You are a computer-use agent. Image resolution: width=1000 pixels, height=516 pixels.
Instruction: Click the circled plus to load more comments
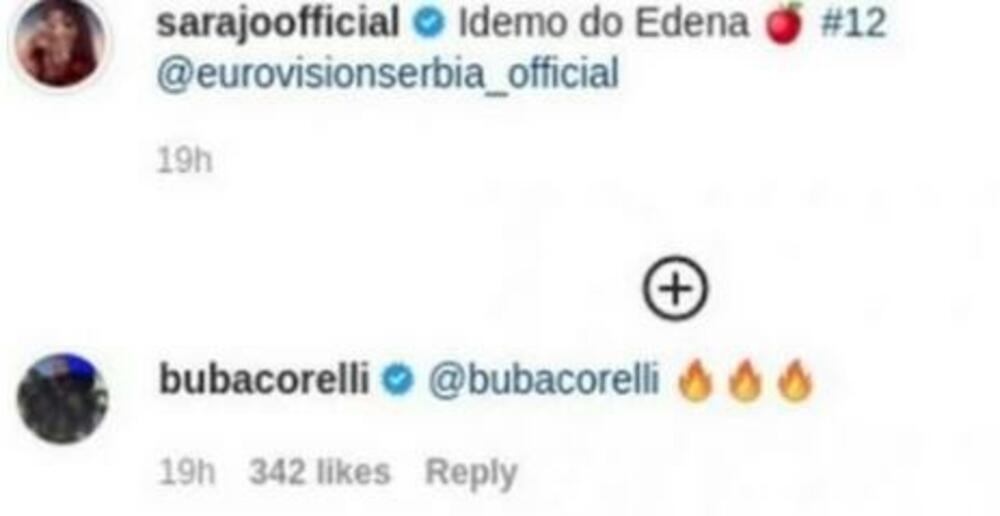pyautogui.click(x=675, y=288)
